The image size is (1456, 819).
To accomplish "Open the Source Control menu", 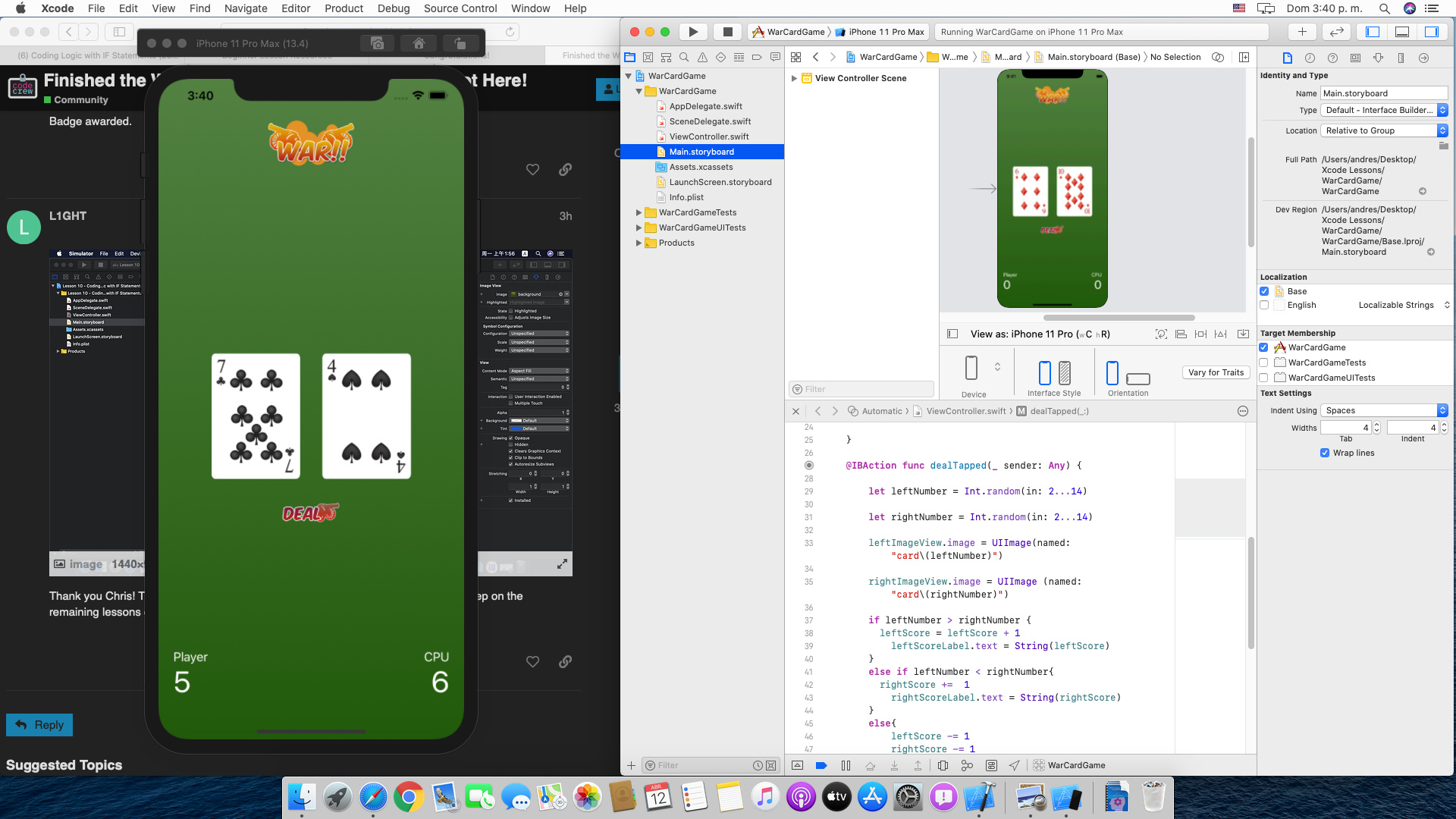I will 460,8.
